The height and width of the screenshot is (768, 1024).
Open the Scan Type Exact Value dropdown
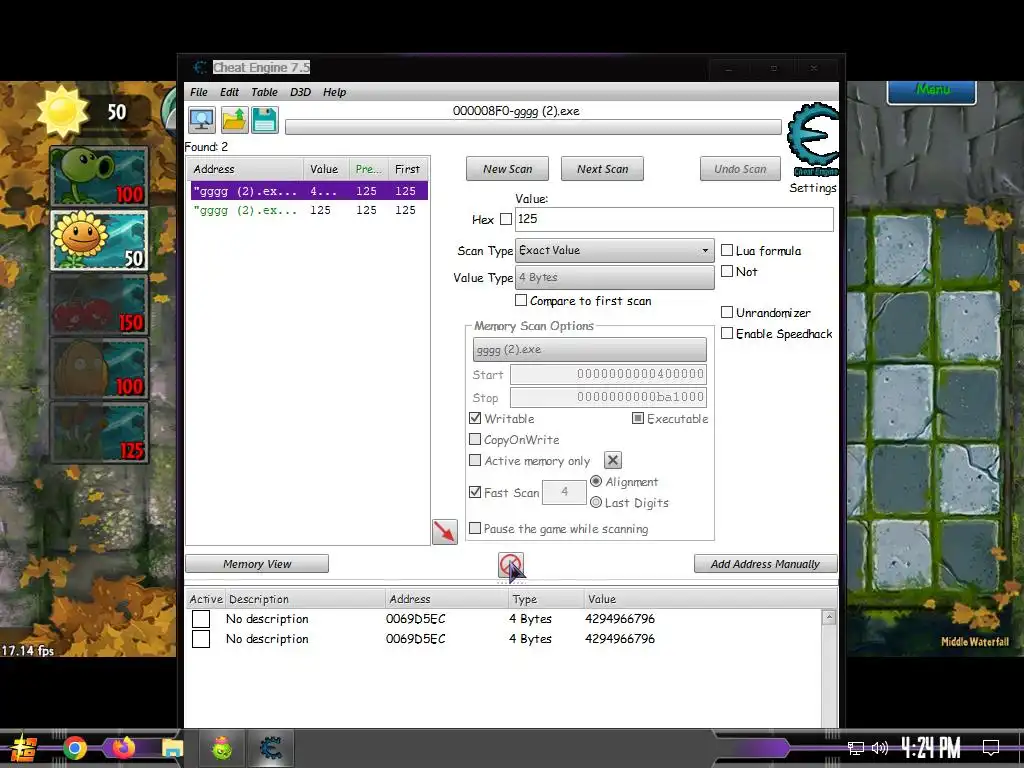[x=615, y=250]
